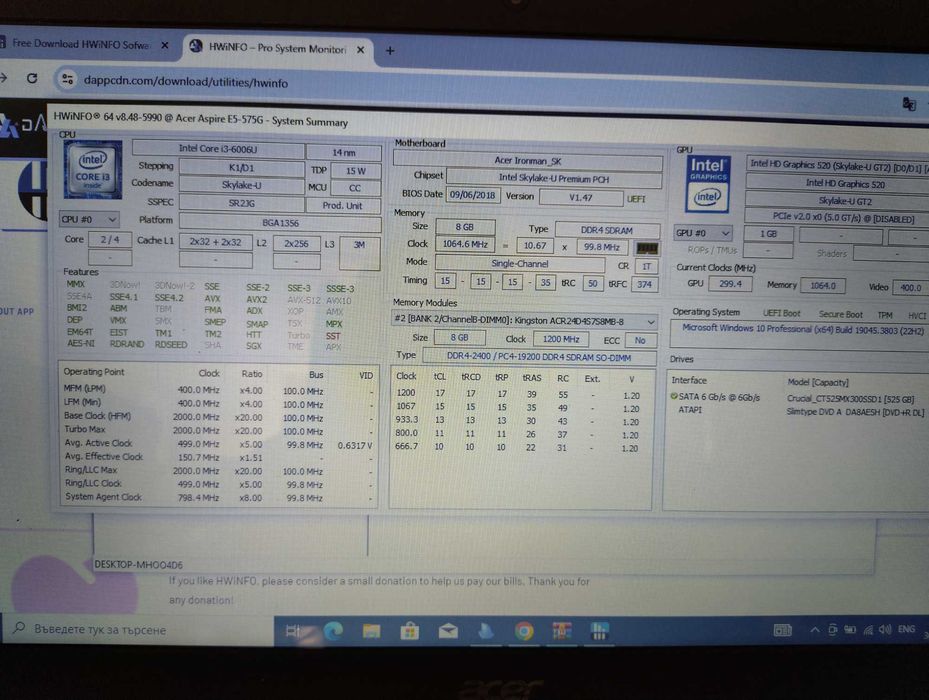Click the blue app icon left of Chrome
The width and height of the screenshot is (929, 700).
[x=486, y=632]
